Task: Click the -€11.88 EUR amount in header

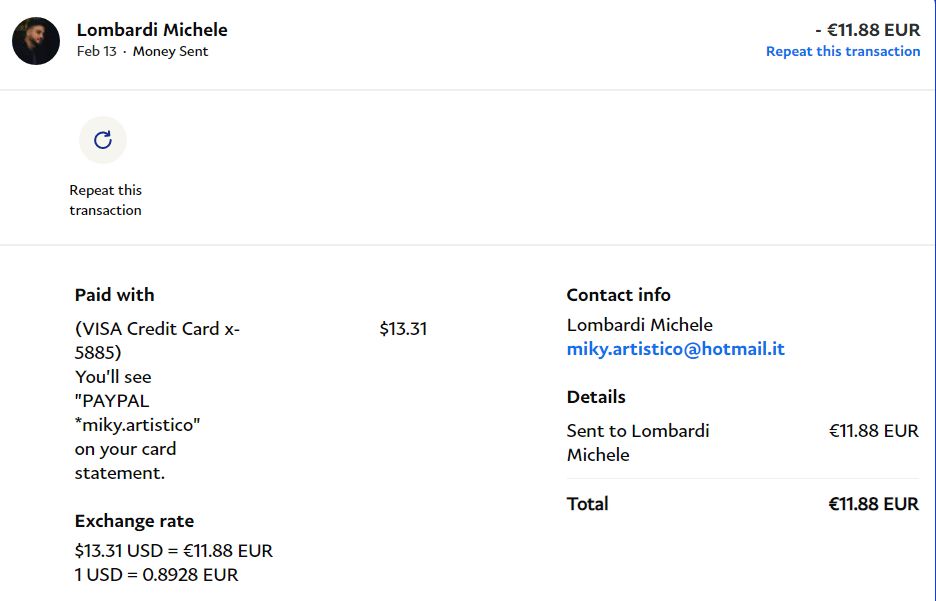Action: 867,30
